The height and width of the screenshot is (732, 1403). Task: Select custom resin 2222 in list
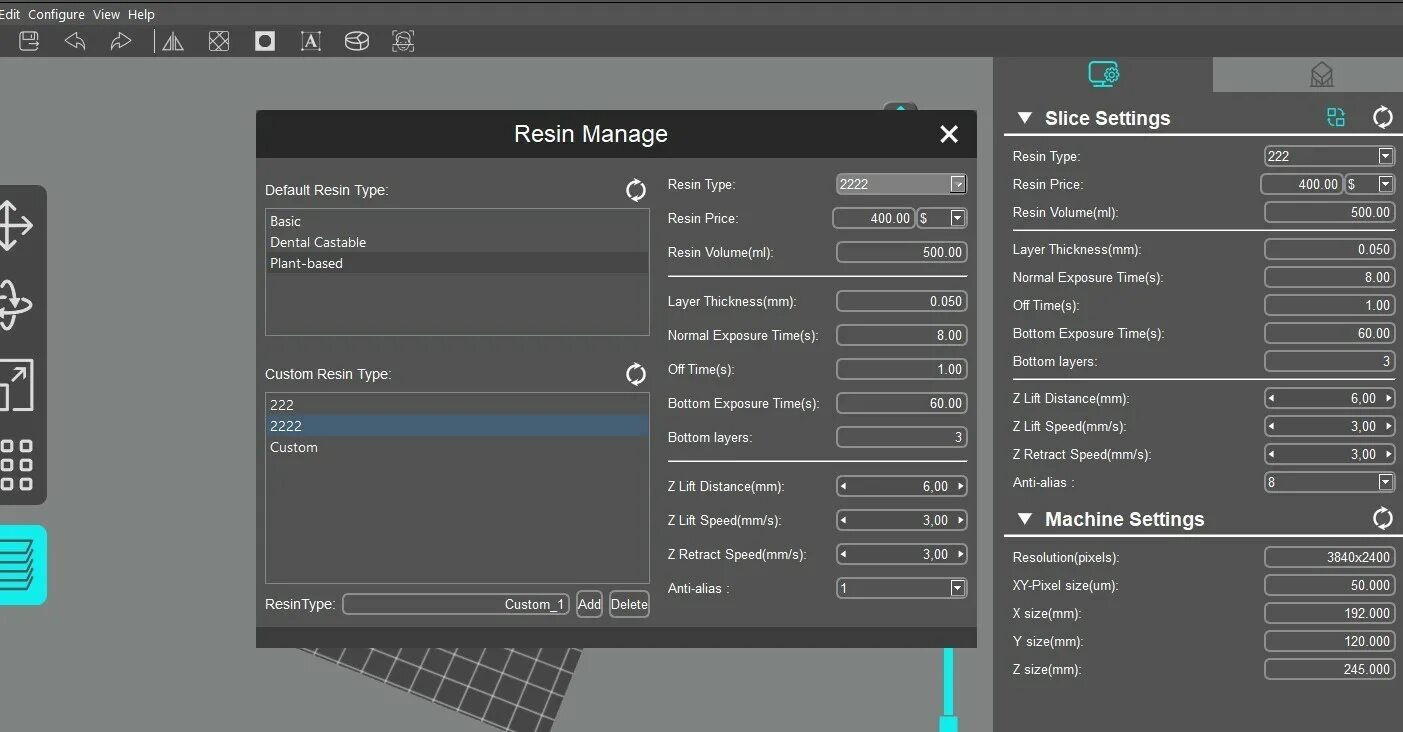tap(457, 426)
